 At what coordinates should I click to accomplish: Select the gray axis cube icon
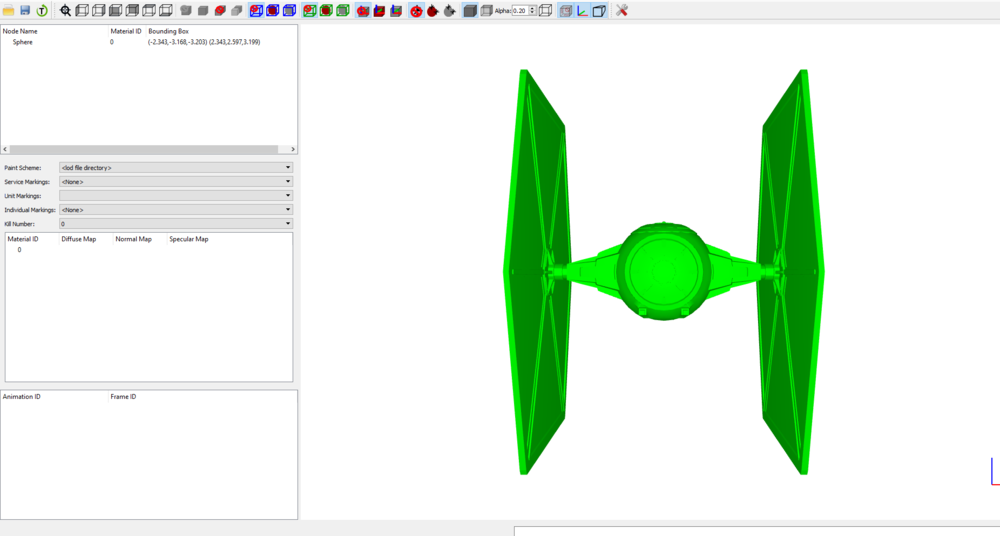[396, 10]
